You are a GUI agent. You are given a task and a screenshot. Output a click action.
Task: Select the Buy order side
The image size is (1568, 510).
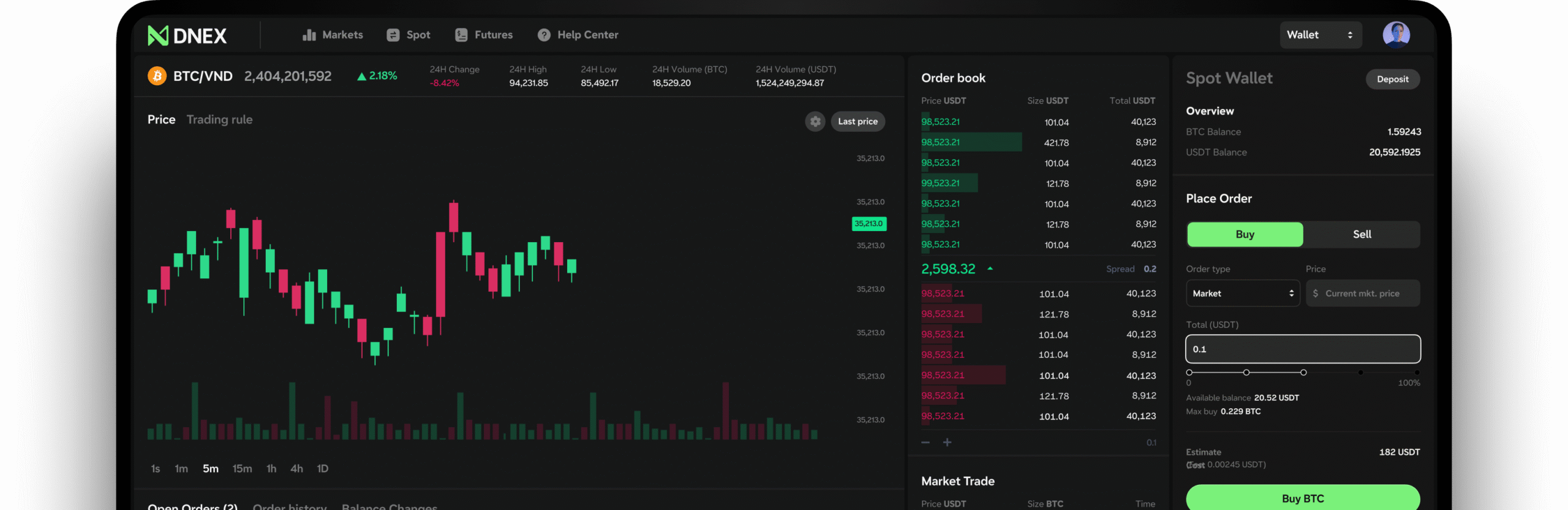[x=1245, y=234]
